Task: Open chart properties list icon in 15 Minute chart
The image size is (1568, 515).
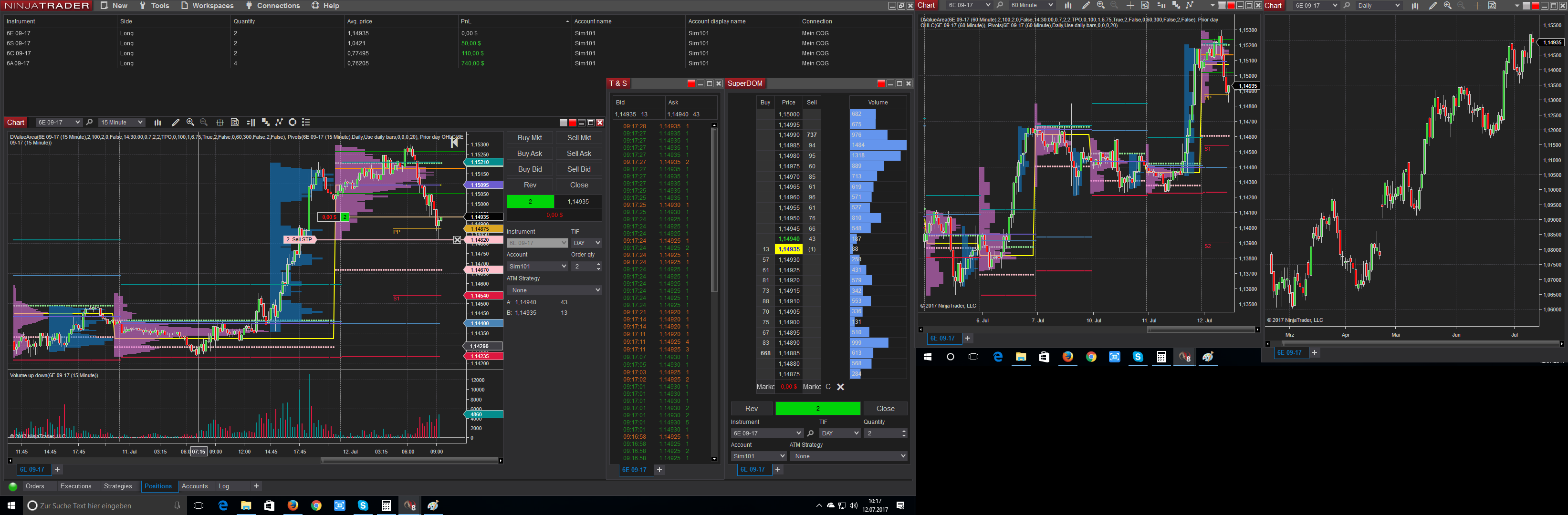Action: pos(306,122)
